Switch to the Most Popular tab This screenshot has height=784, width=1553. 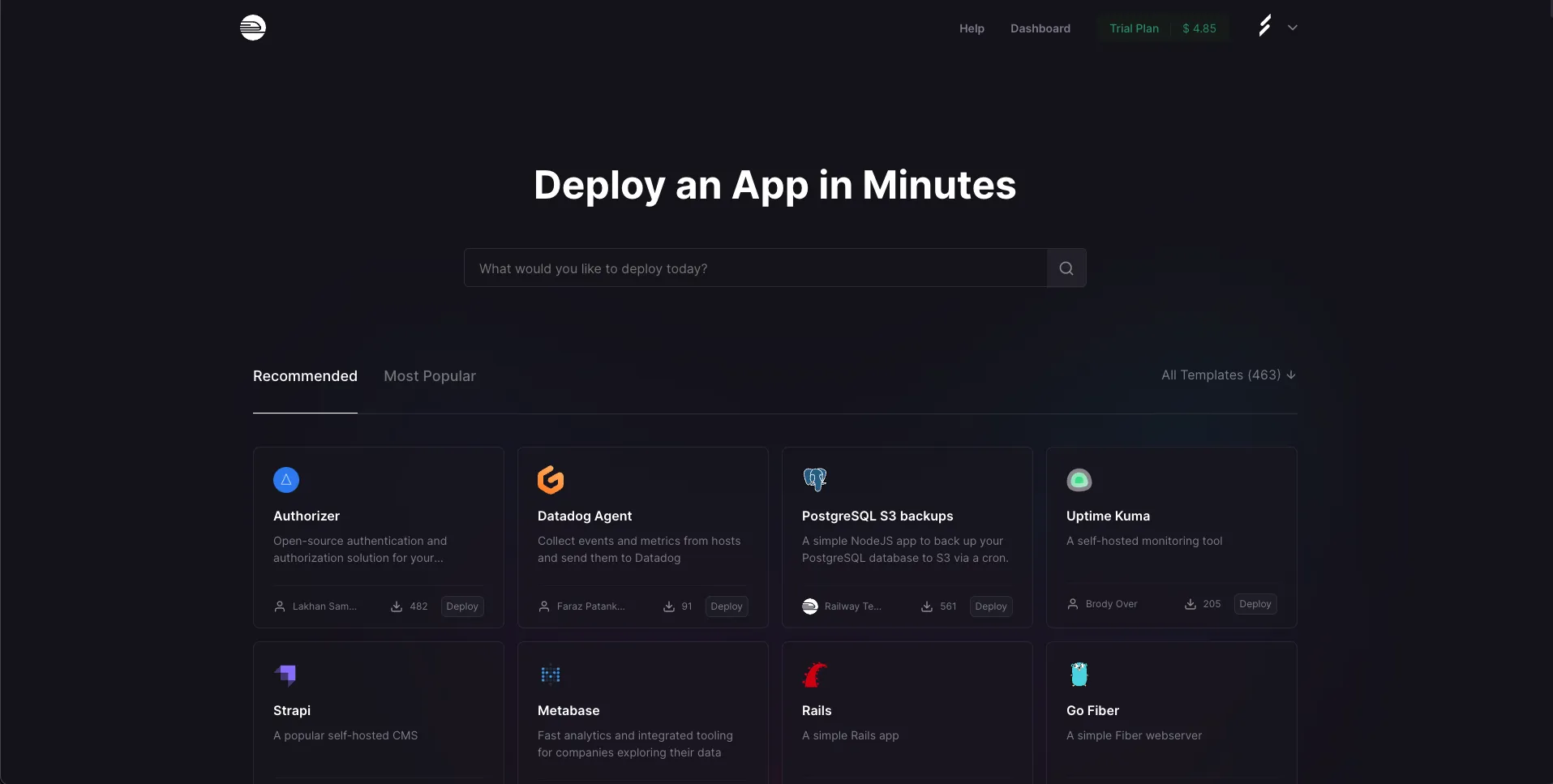(x=430, y=376)
